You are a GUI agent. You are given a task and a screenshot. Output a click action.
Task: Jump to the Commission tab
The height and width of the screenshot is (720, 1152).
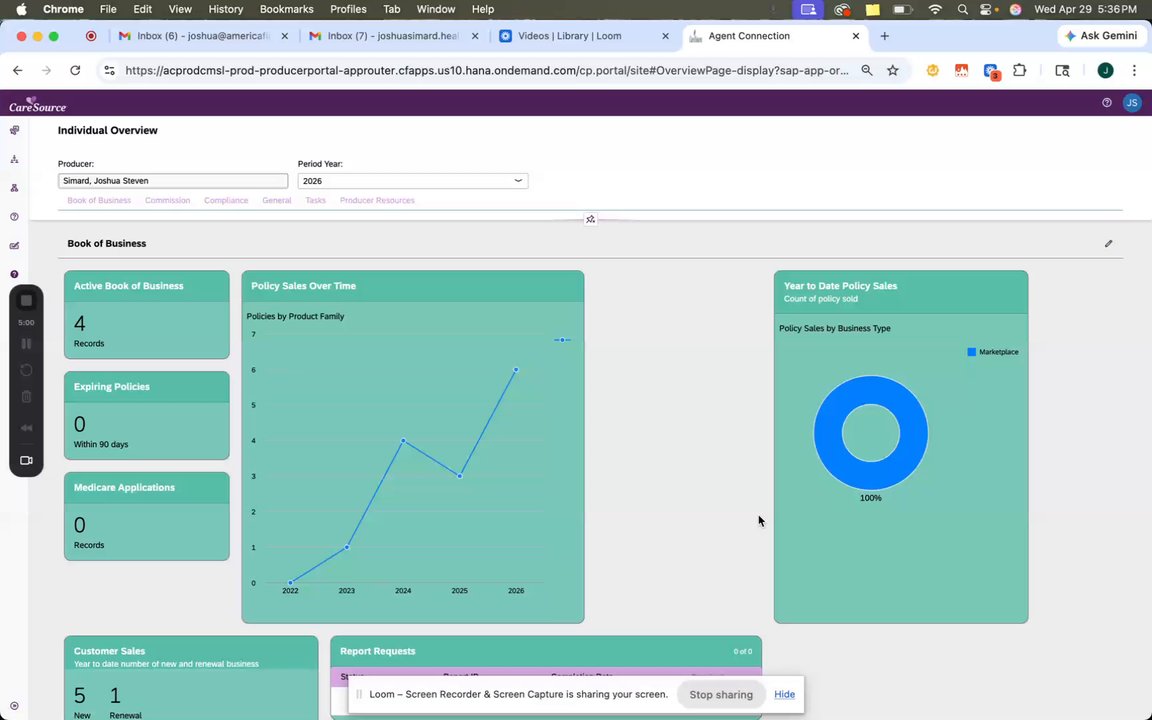pyautogui.click(x=168, y=200)
